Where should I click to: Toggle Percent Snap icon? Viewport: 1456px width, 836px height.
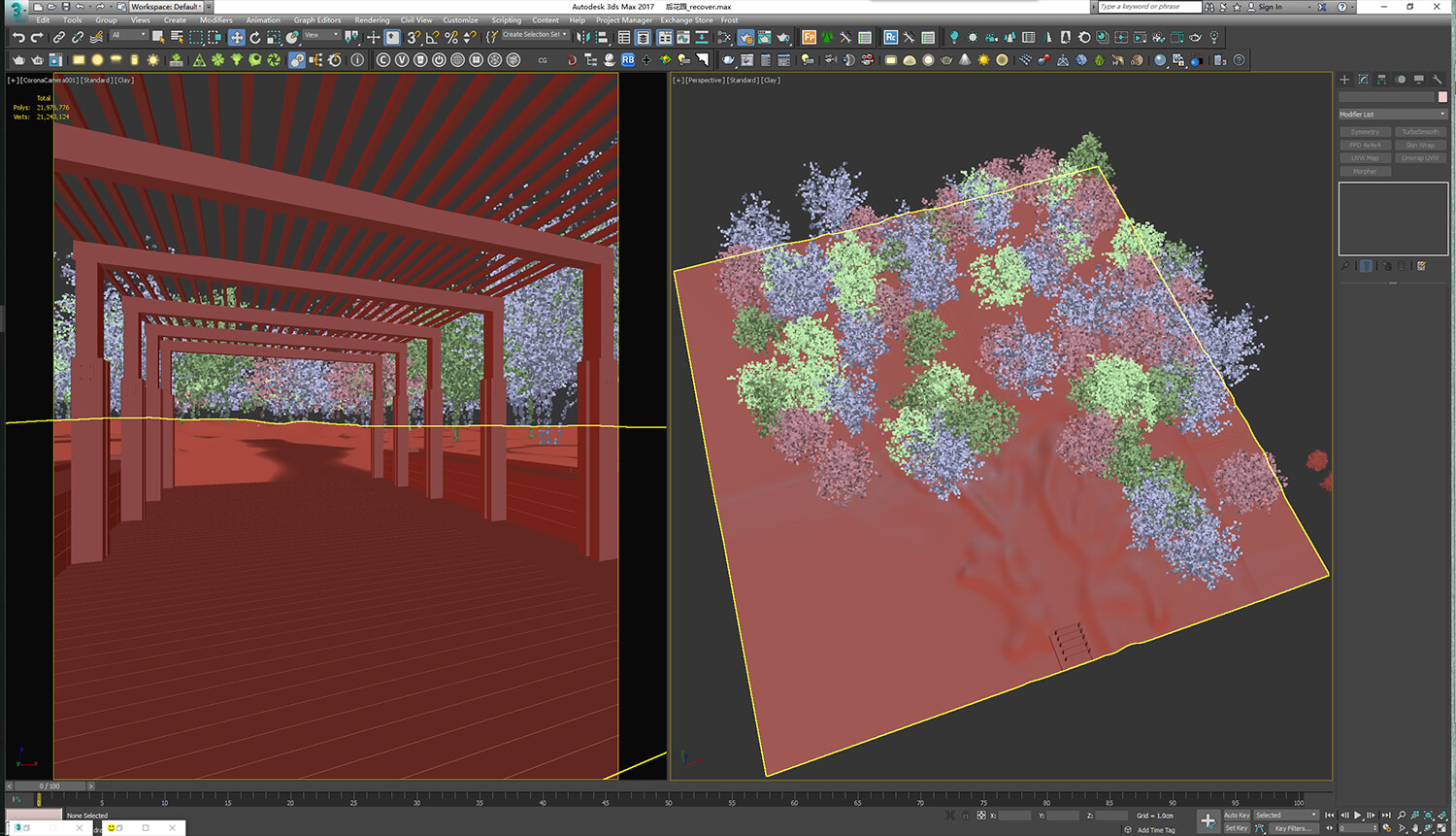coord(451,38)
